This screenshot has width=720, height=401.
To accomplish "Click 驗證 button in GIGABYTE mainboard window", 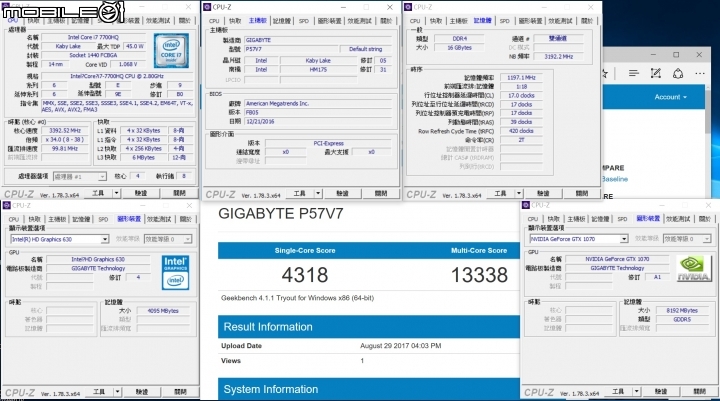I will pos(343,193).
